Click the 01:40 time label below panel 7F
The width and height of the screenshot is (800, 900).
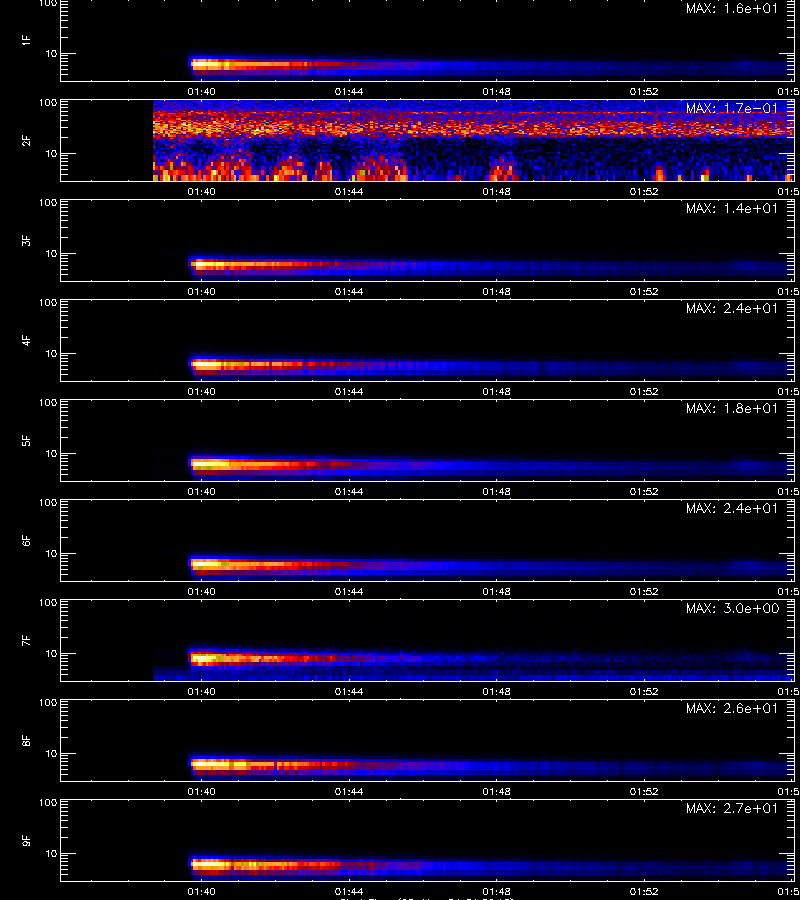201,692
